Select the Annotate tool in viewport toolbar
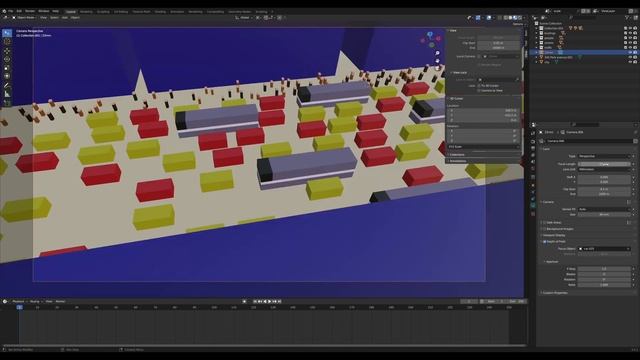This screenshot has width=640, height=360. (x=7, y=85)
